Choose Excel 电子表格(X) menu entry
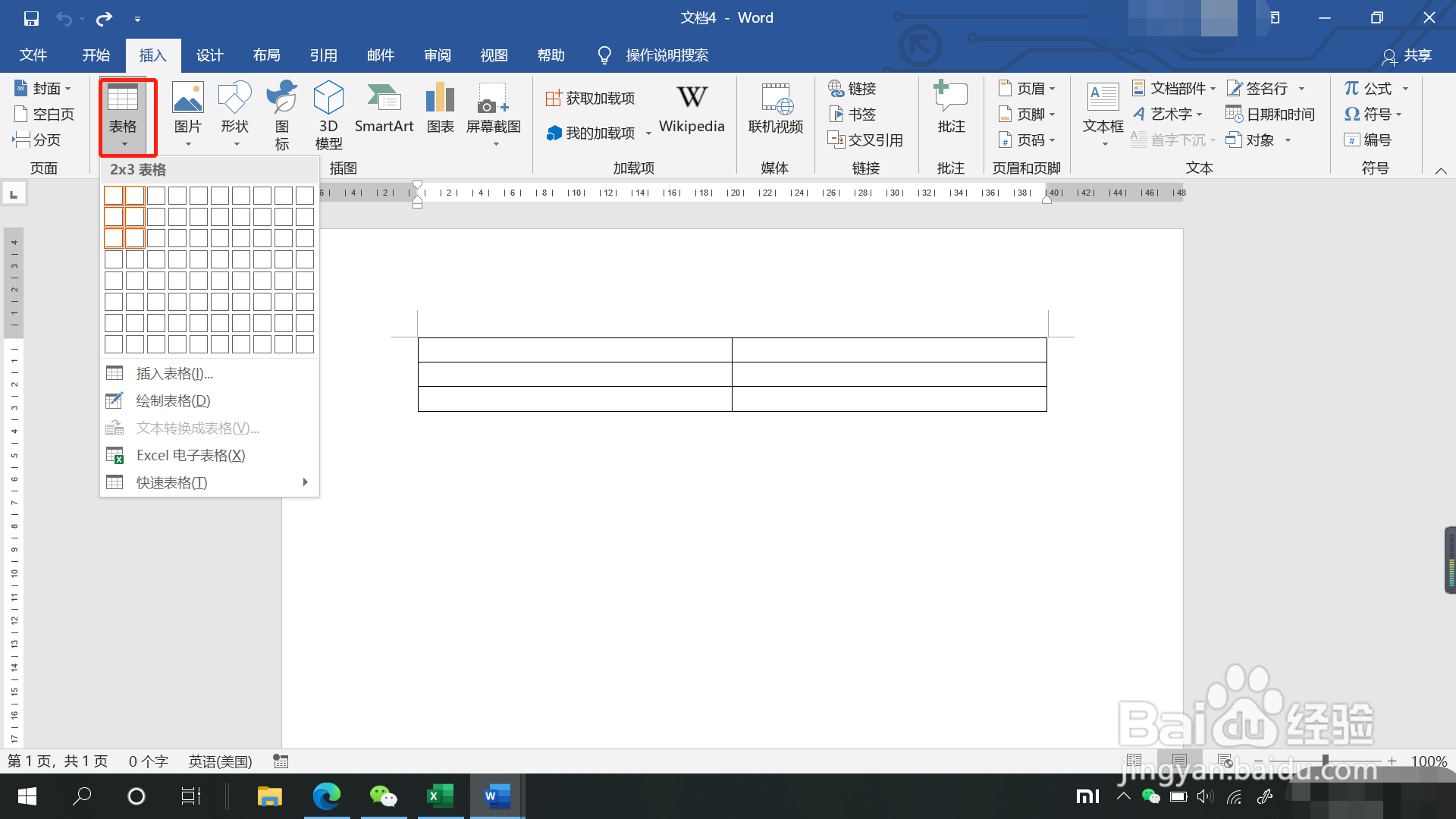The image size is (1456, 819). [209, 456]
